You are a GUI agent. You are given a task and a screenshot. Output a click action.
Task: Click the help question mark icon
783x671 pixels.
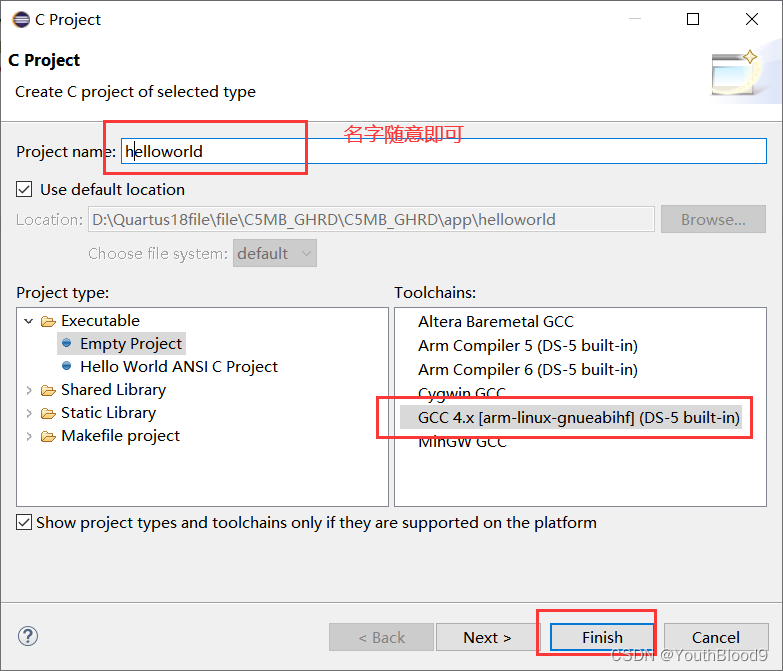[28, 636]
